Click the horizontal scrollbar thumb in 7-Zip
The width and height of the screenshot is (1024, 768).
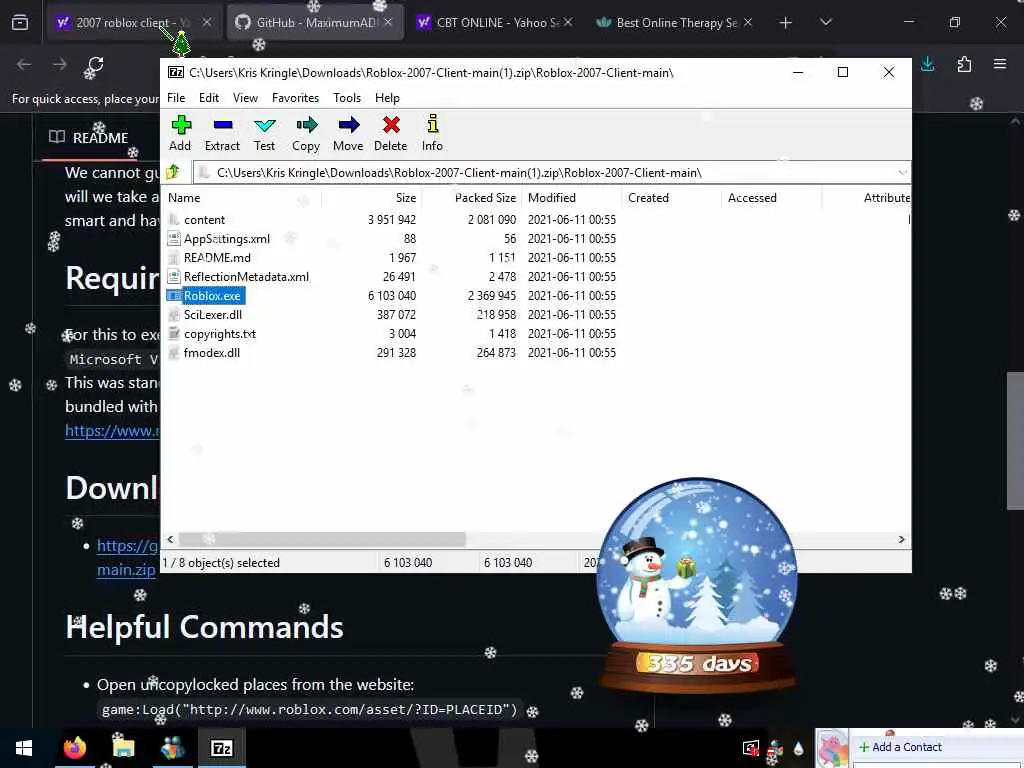[x=322, y=539]
